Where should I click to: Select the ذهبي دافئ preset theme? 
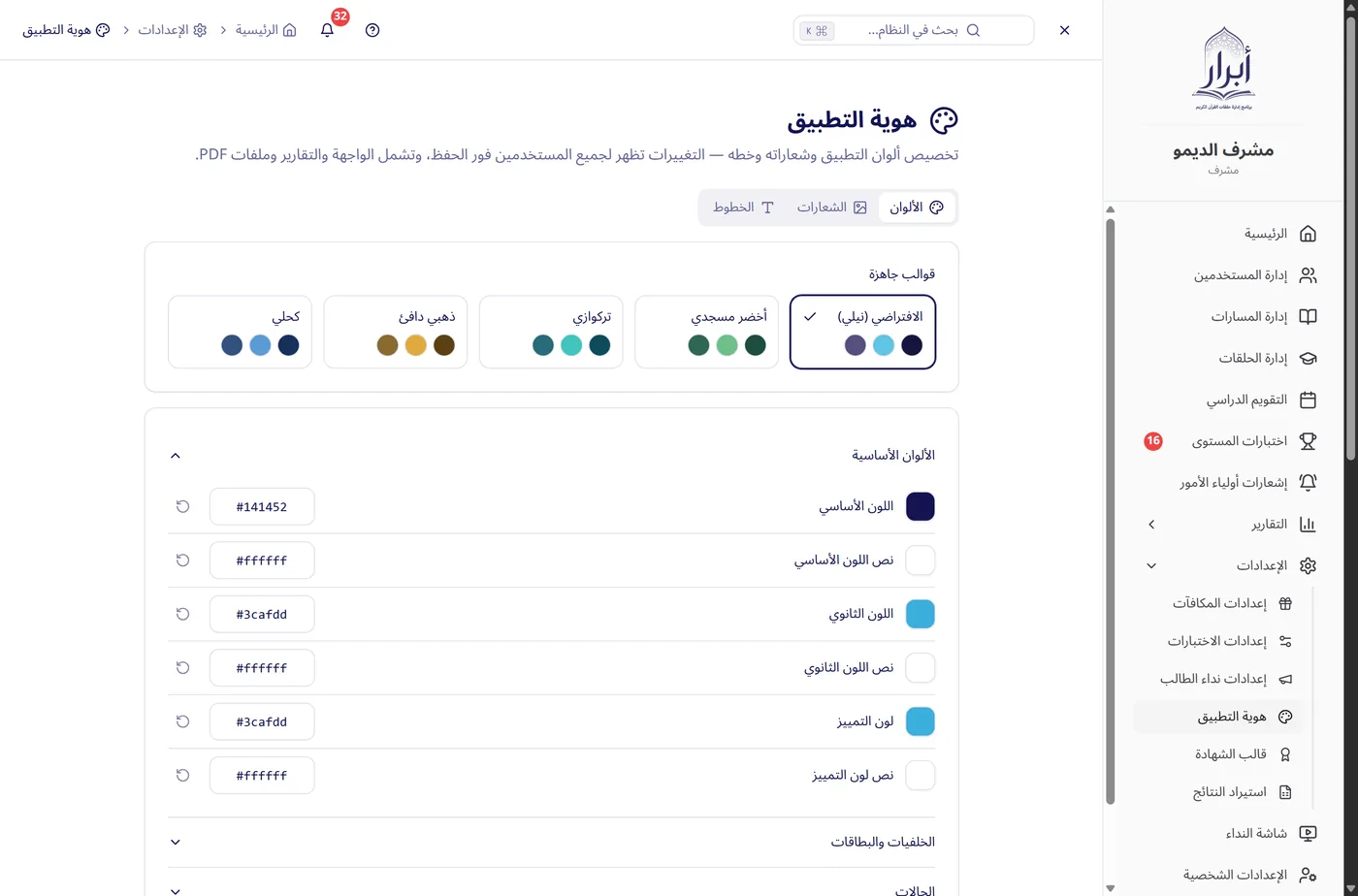click(x=396, y=332)
